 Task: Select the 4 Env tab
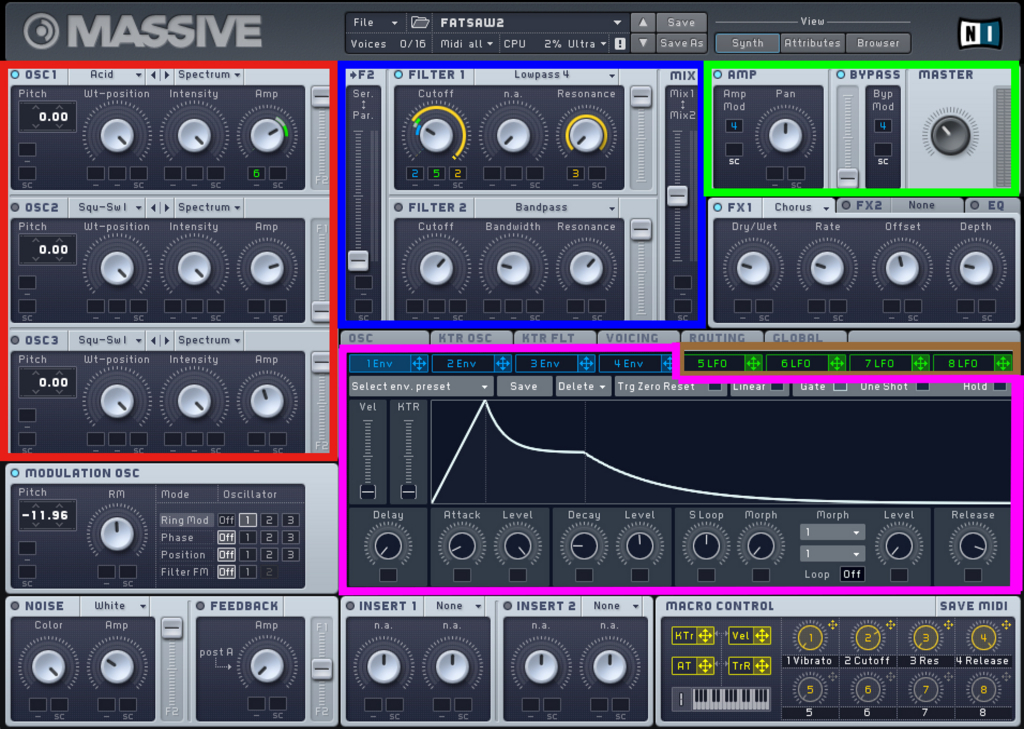(x=628, y=364)
